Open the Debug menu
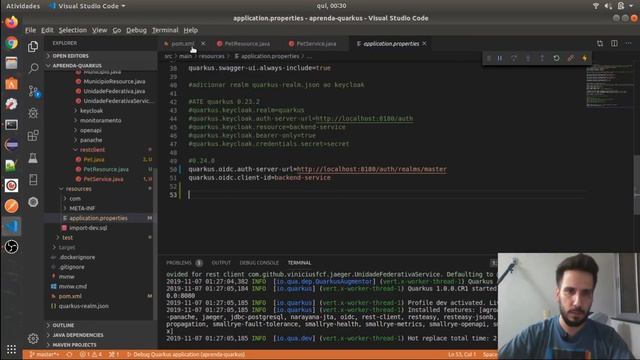Image resolution: width=640 pixels, height=360 pixels. tap(136, 30)
